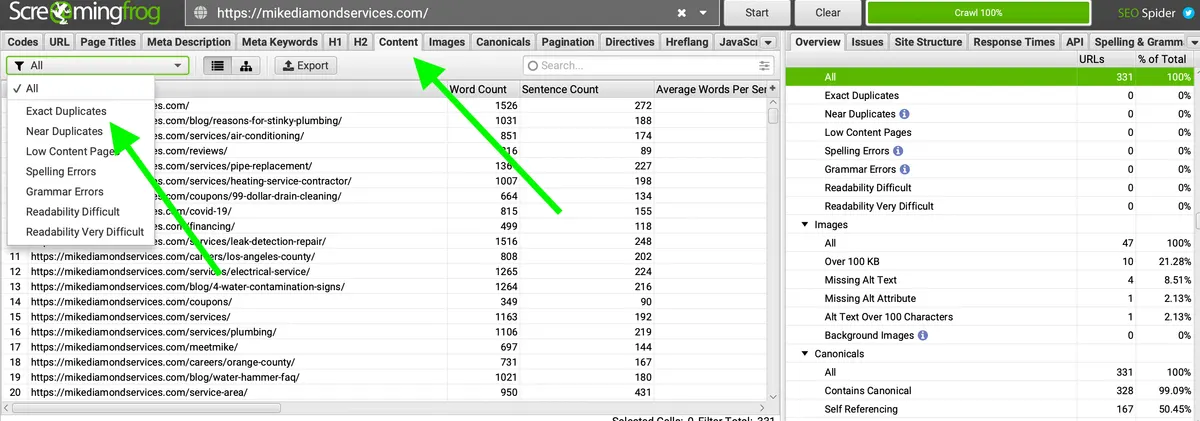Click the info icon beside Near Duplicates

pos(904,114)
